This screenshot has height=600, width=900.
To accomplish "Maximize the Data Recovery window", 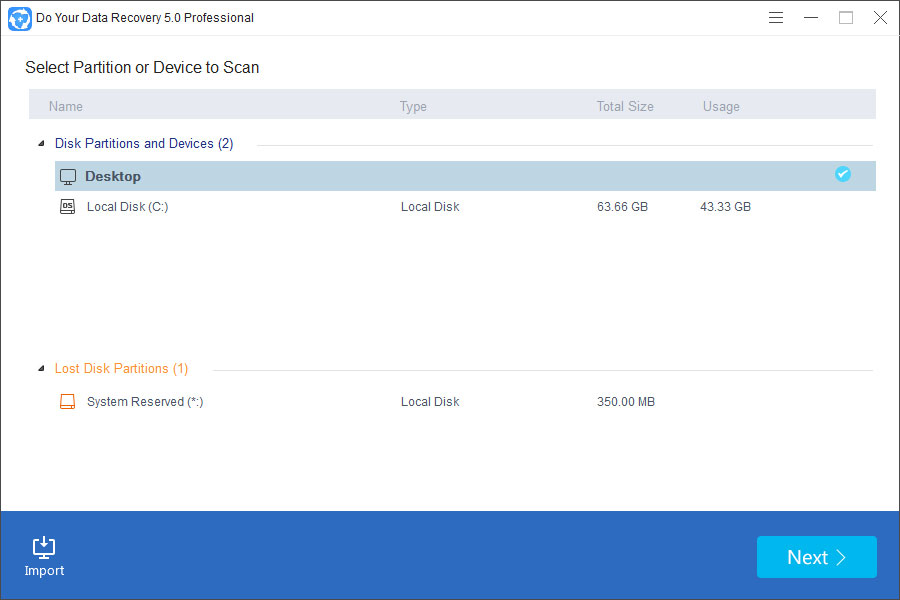I will point(845,18).
